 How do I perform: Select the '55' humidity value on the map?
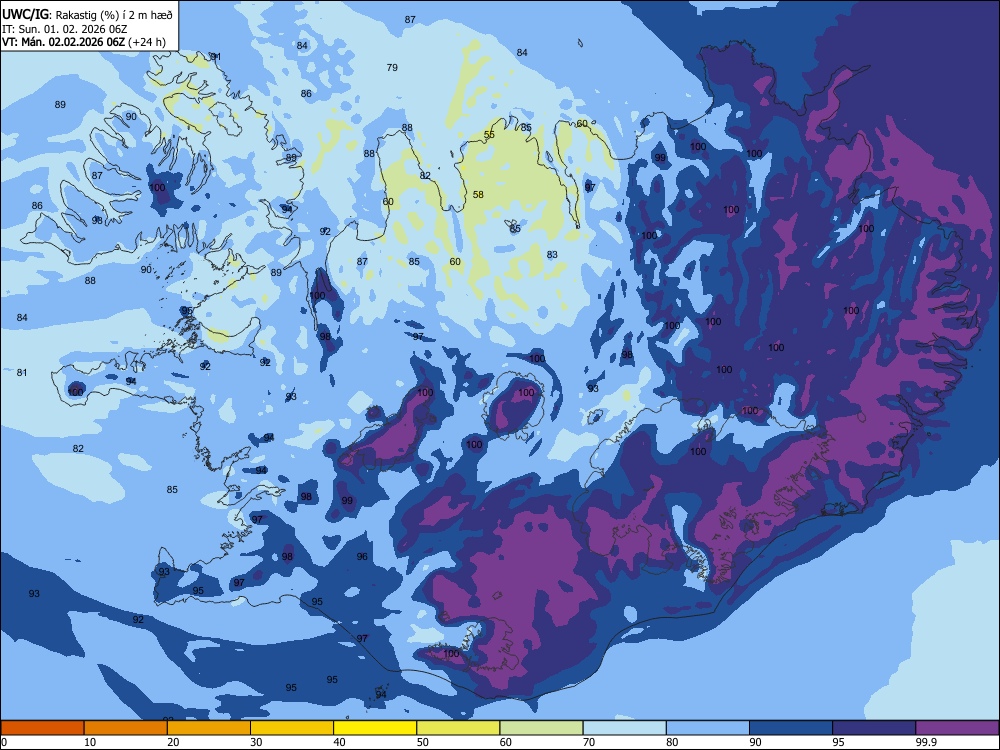(489, 135)
